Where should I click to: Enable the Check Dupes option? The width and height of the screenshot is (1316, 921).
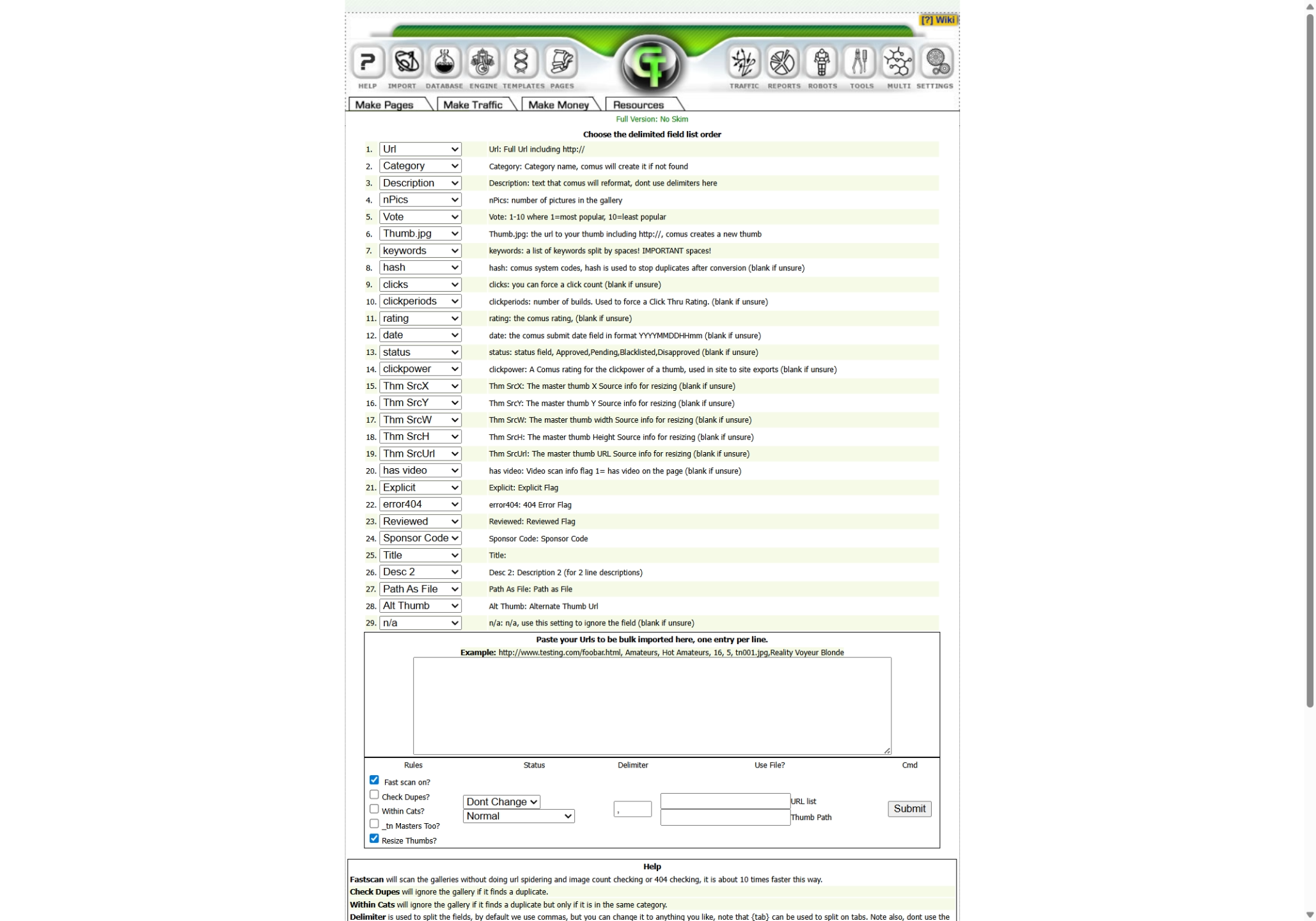(x=374, y=794)
